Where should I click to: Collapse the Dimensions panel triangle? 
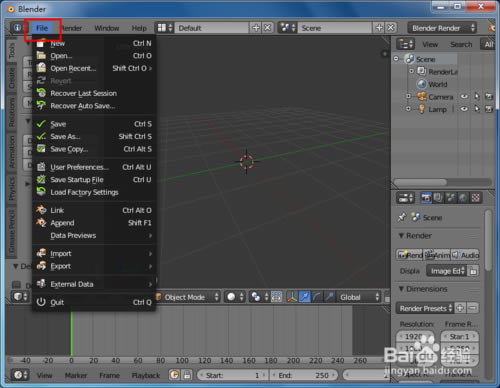(x=401, y=289)
